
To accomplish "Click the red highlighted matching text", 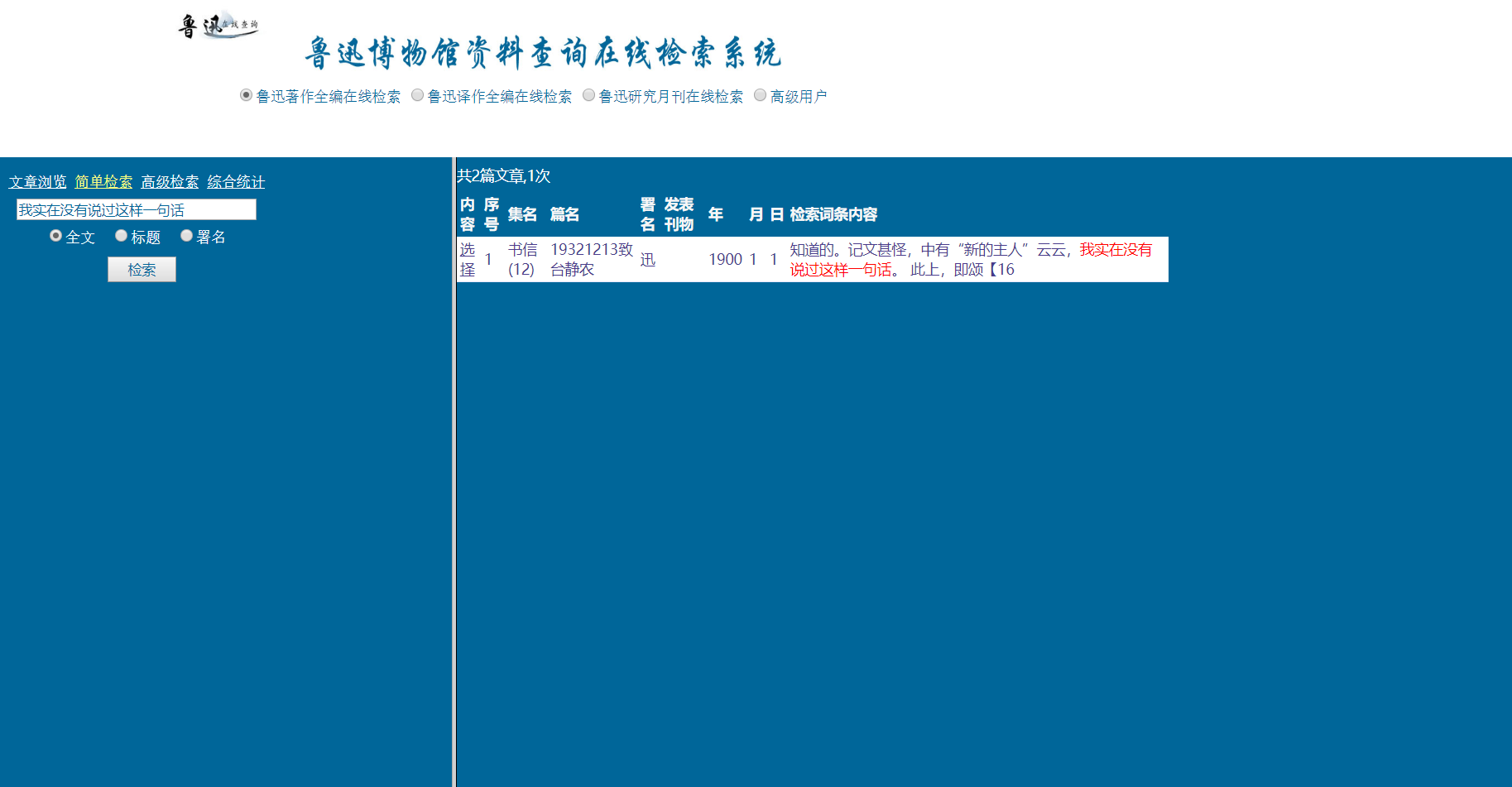I will pyautogui.click(x=1115, y=250).
